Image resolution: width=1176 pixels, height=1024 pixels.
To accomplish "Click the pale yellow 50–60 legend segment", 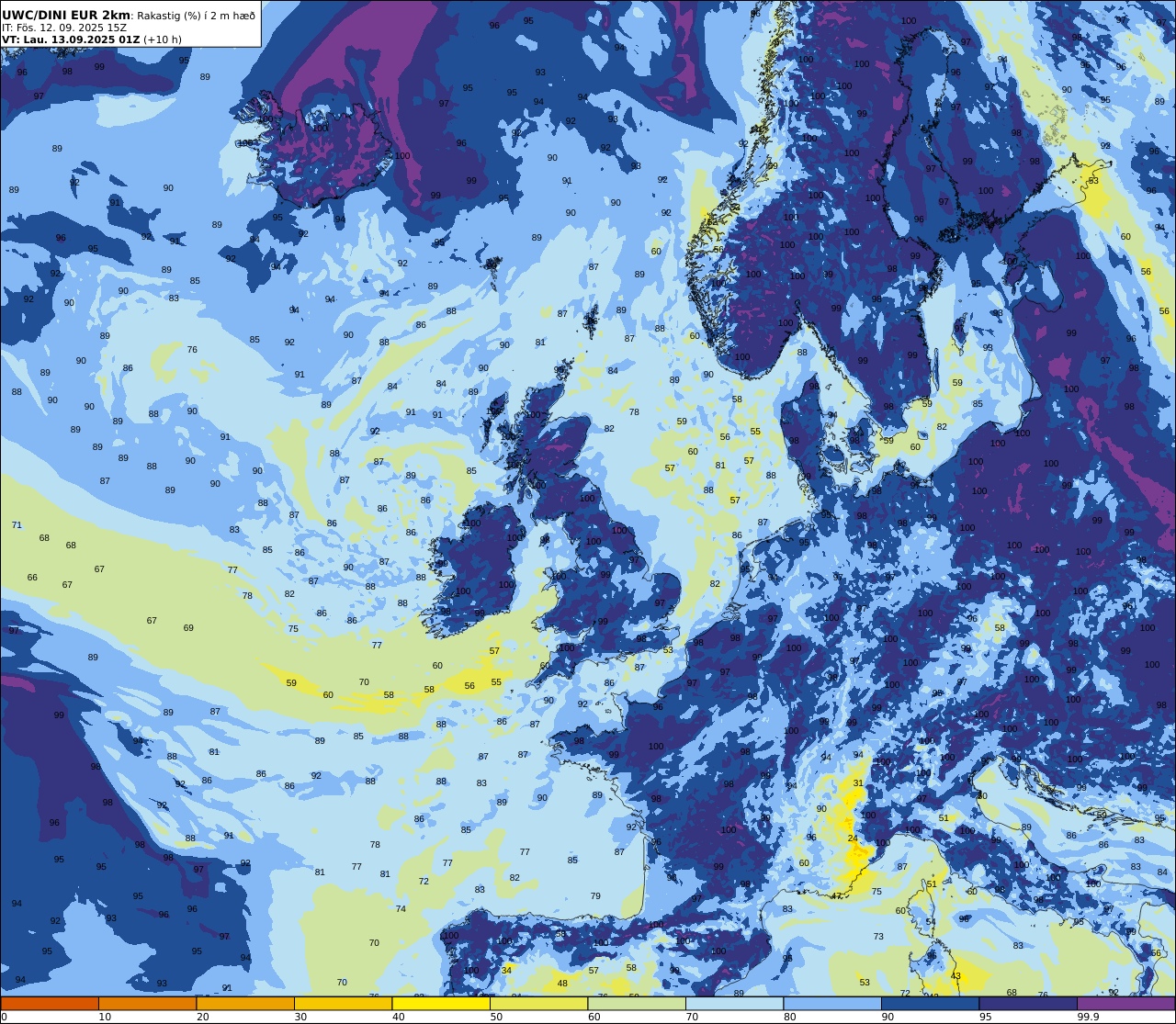I will pyautogui.click(x=538, y=1004).
